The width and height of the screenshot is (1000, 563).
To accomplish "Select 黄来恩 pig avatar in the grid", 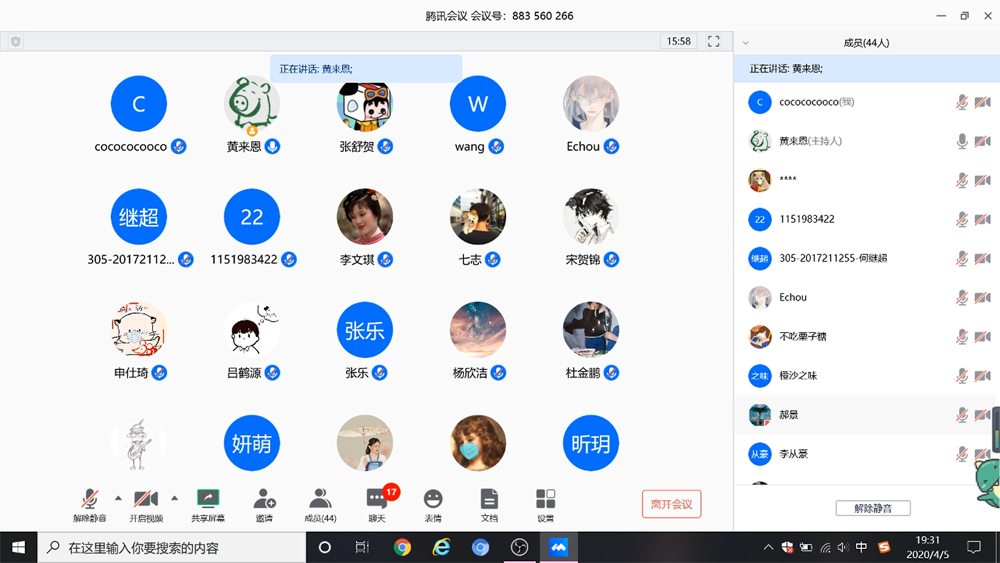I will [x=252, y=104].
